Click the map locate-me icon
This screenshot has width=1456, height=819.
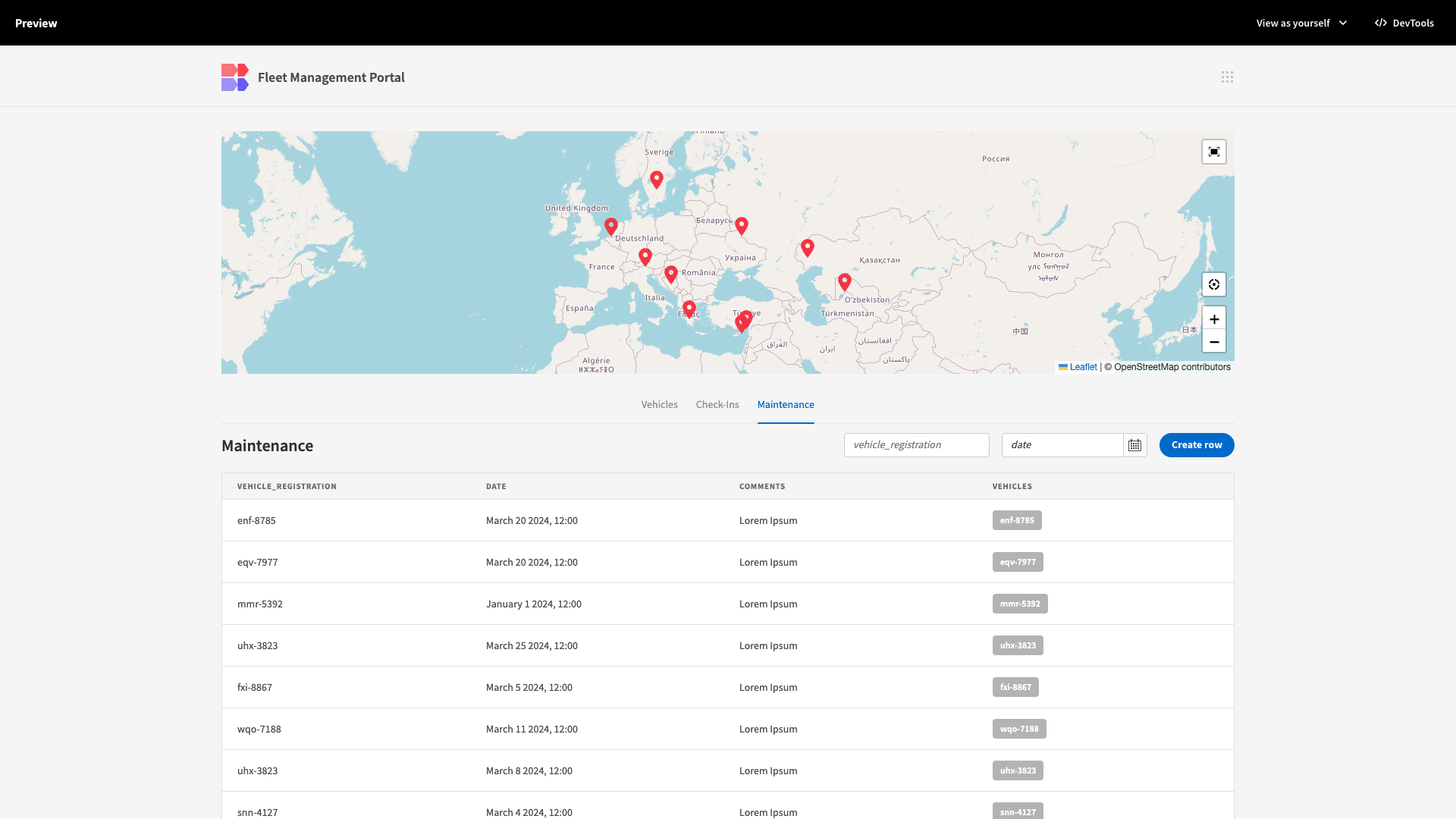tap(1214, 284)
